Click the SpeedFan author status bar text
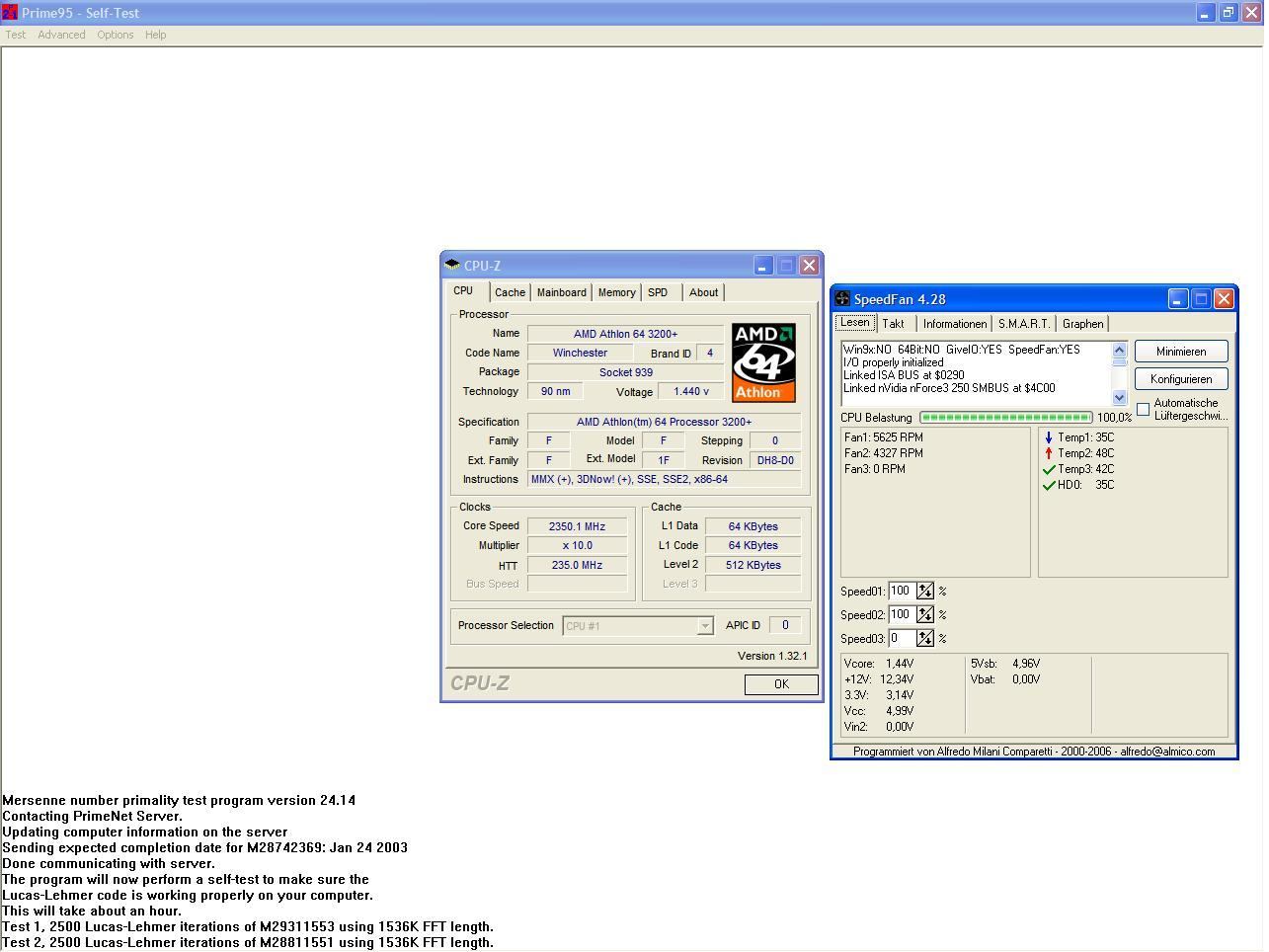Screen dimensions: 1269x952 pos(1034,752)
